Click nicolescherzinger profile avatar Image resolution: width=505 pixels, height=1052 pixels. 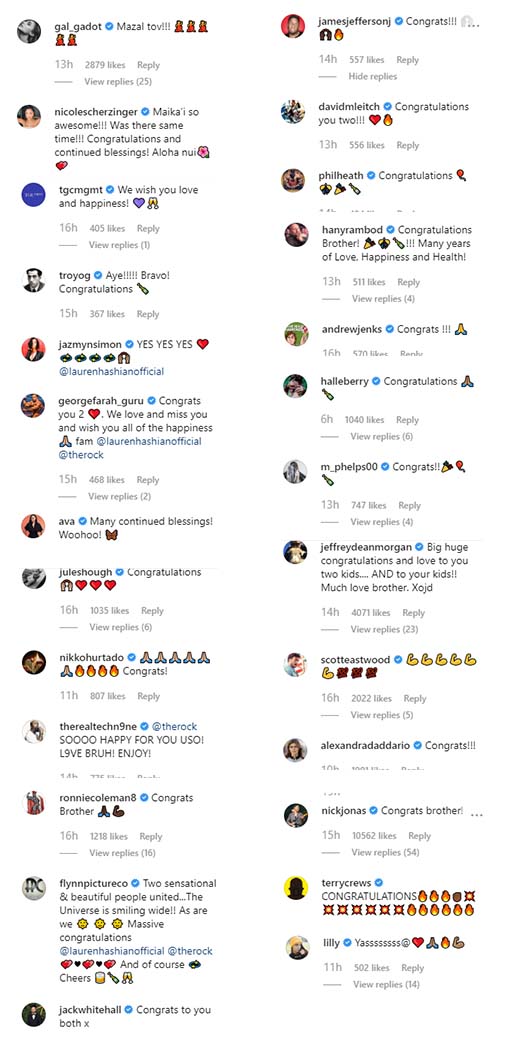(x=29, y=116)
